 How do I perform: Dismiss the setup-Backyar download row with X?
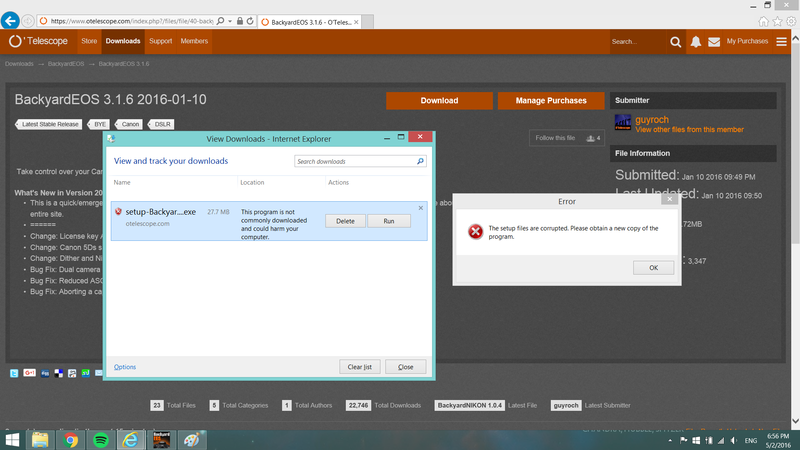tap(420, 208)
